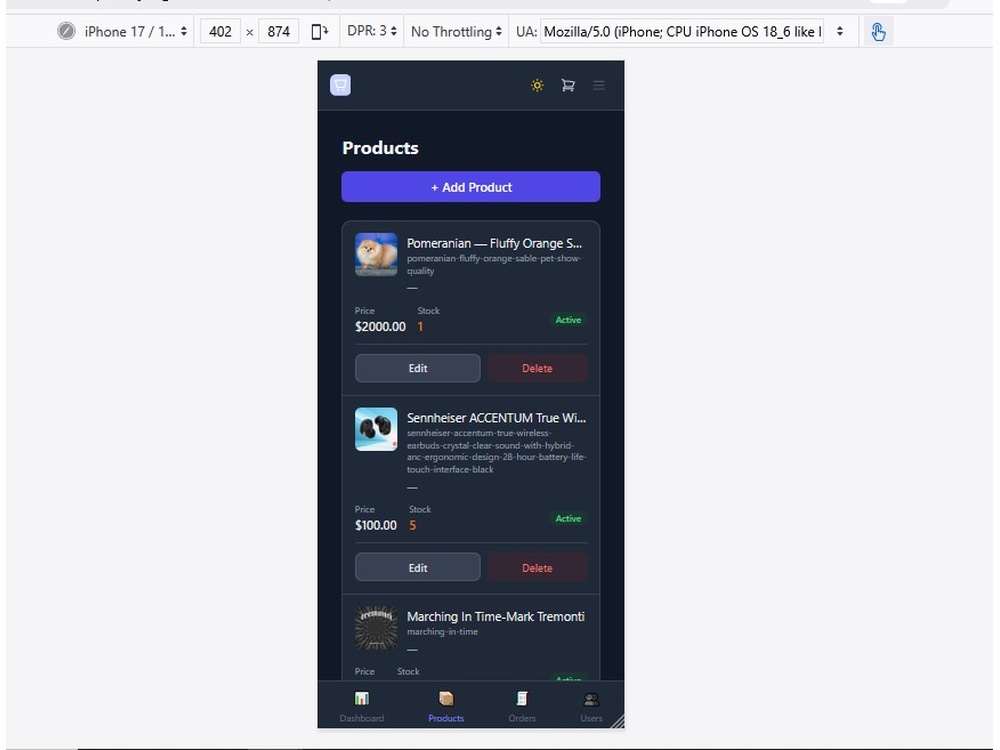
Task: Open the Sennheiser earbuds thumbnail
Action: tap(376, 429)
